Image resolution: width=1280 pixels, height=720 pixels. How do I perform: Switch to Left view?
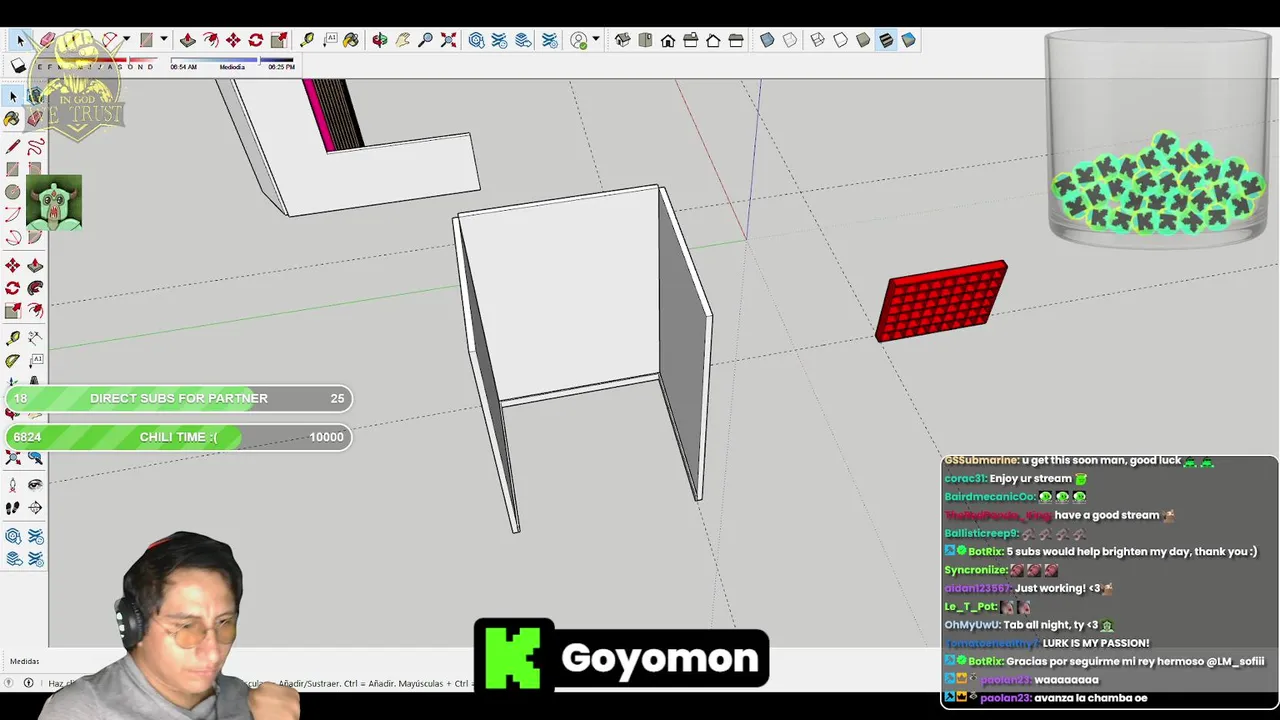point(736,40)
